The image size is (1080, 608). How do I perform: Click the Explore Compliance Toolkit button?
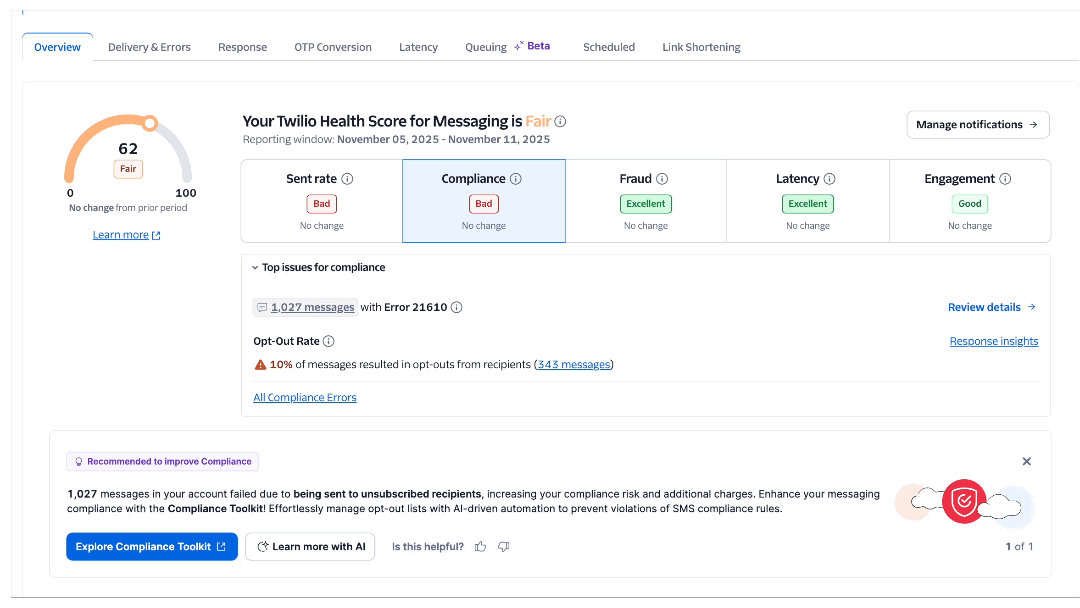click(x=151, y=546)
